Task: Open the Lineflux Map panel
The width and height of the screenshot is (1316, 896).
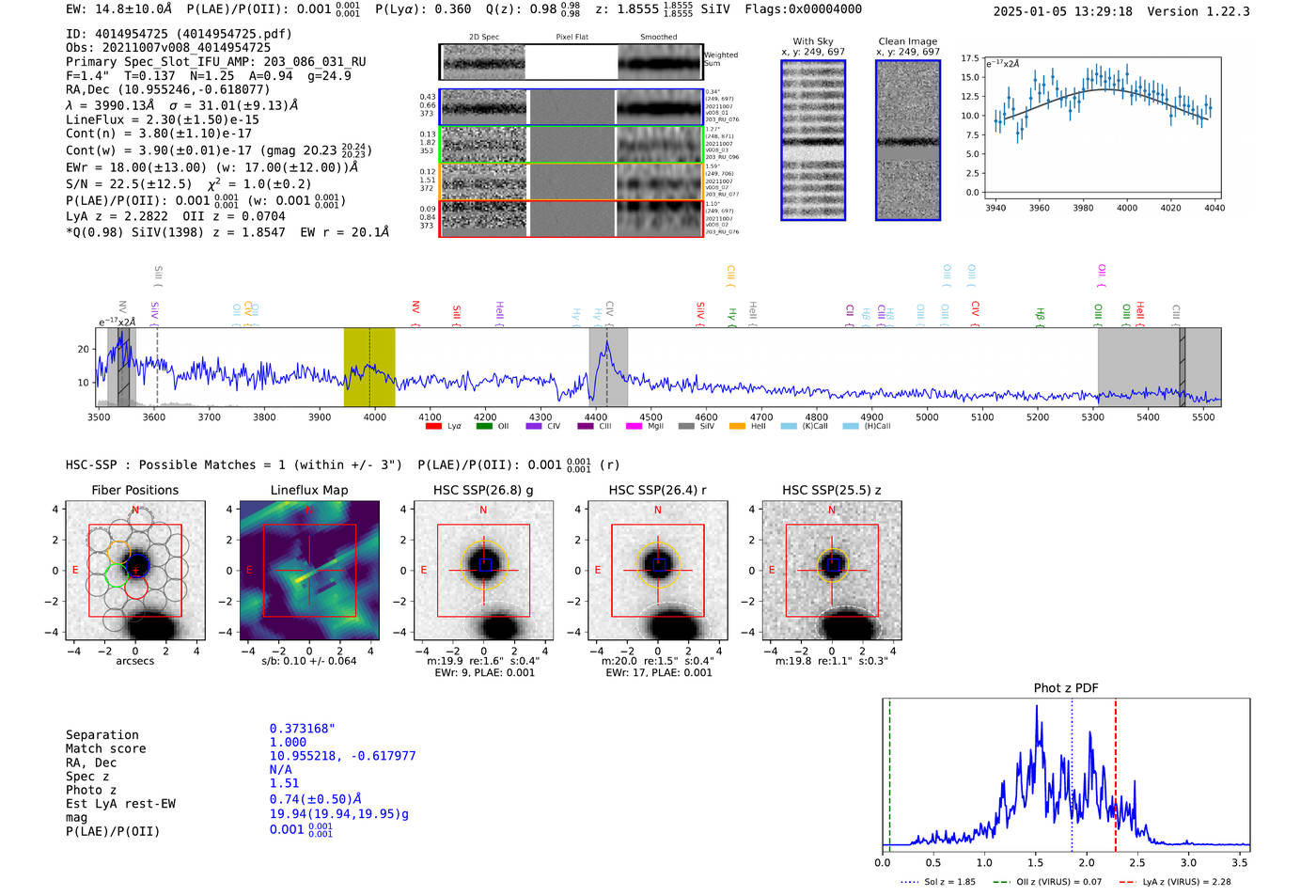Action: click(x=309, y=570)
